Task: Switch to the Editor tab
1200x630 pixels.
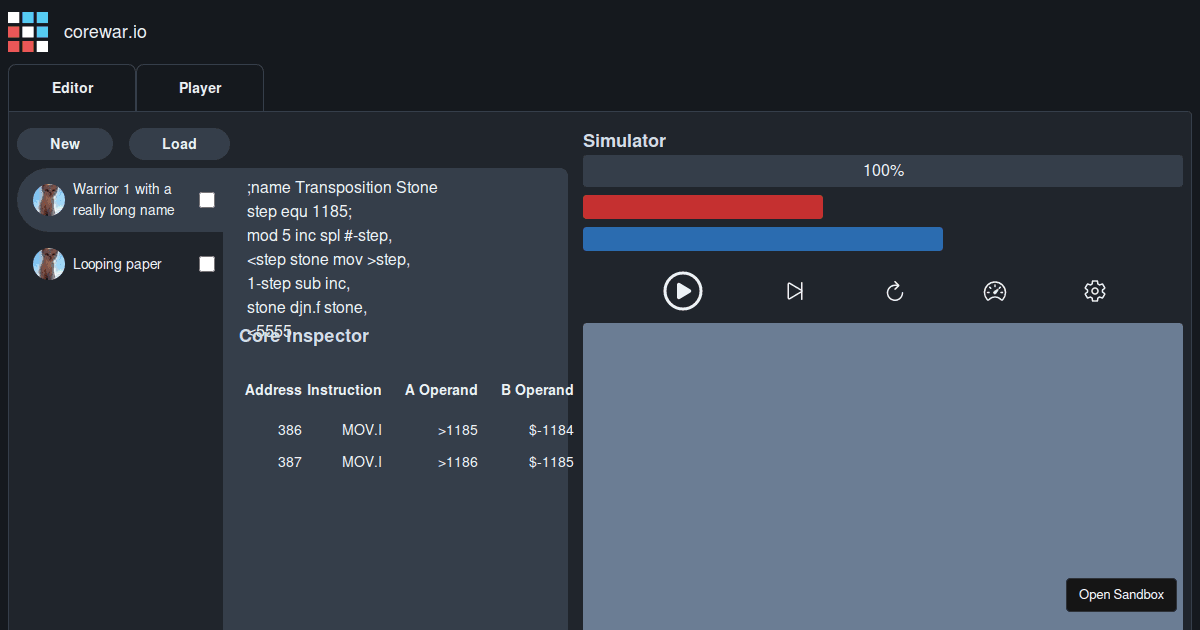Action: tap(71, 87)
